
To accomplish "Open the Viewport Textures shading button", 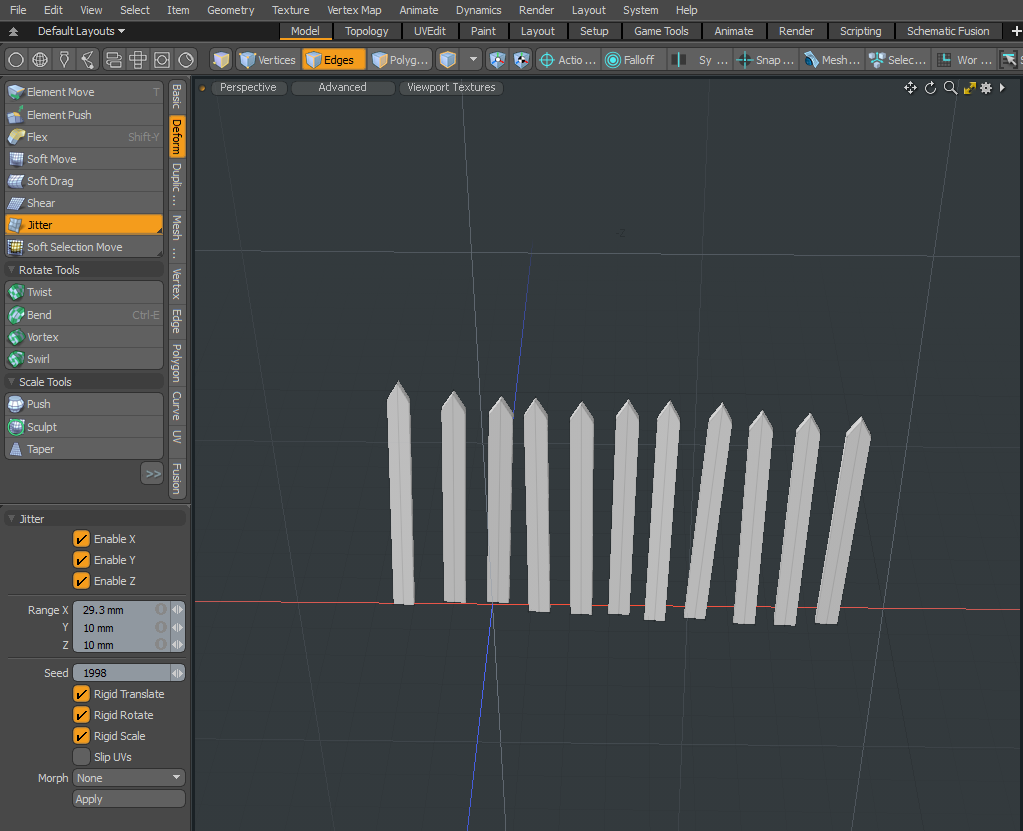I will [x=451, y=88].
